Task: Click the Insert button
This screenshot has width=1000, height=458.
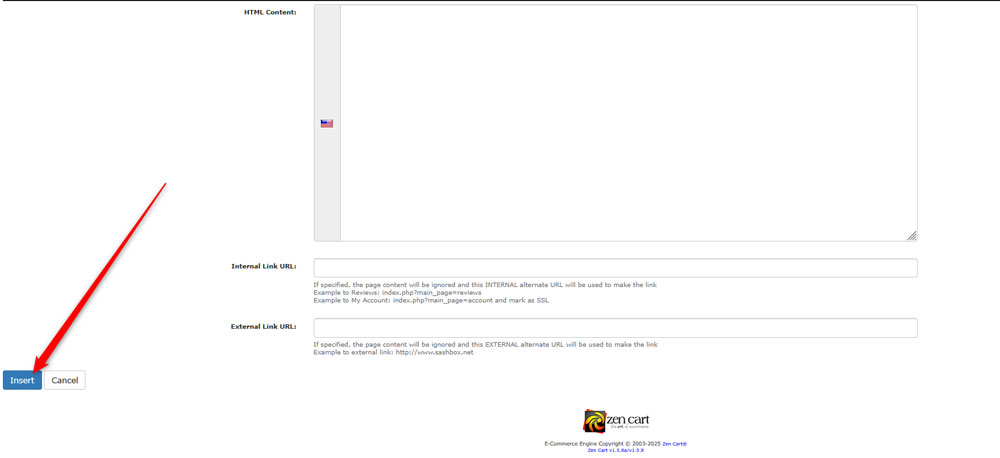Action: [x=22, y=380]
